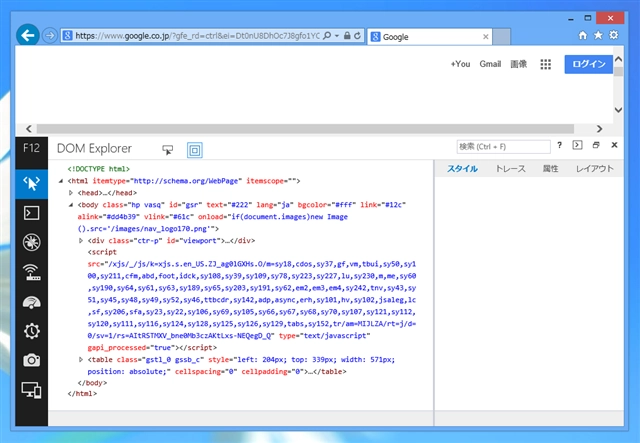640x443 pixels.
Task: Open the Network tool
Action: (31, 272)
